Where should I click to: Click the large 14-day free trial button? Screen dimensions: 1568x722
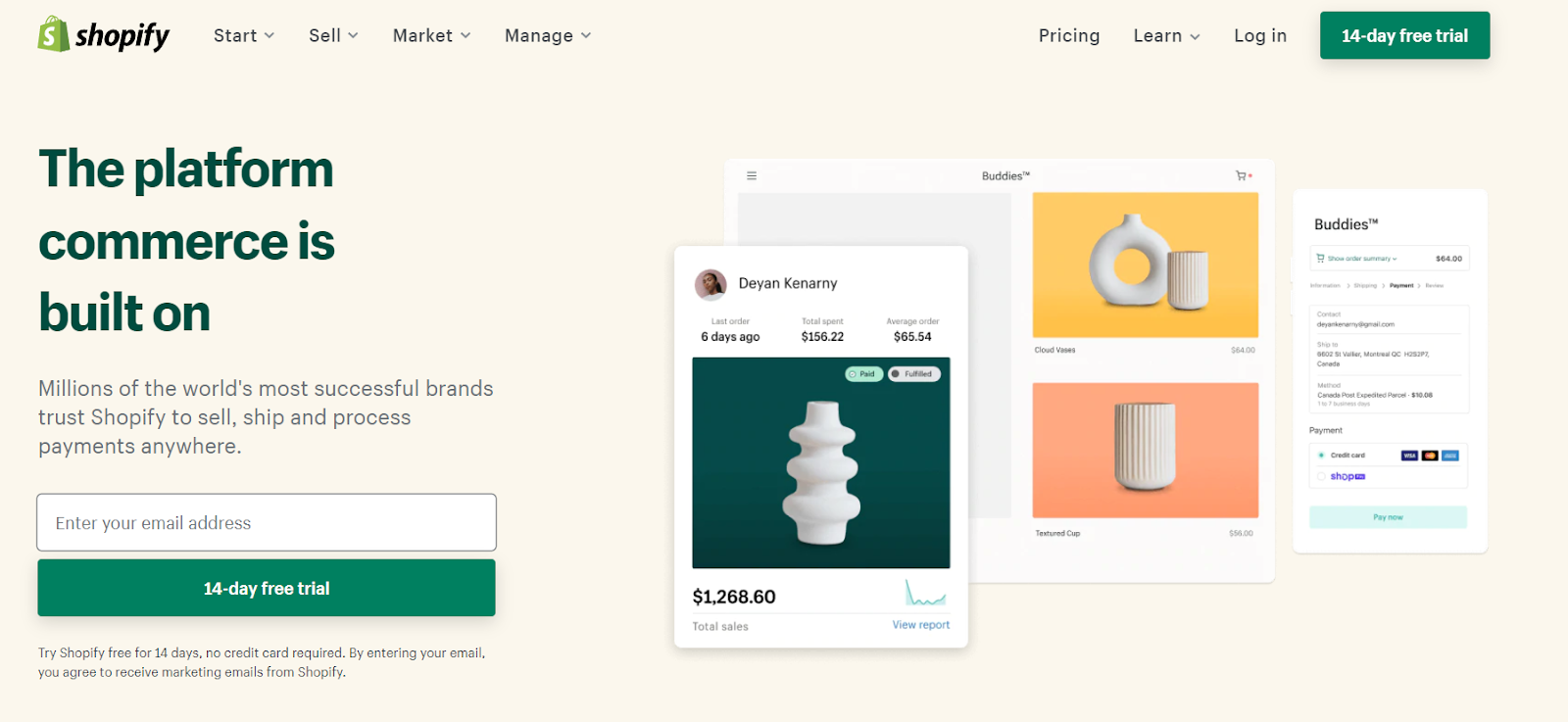[267, 588]
